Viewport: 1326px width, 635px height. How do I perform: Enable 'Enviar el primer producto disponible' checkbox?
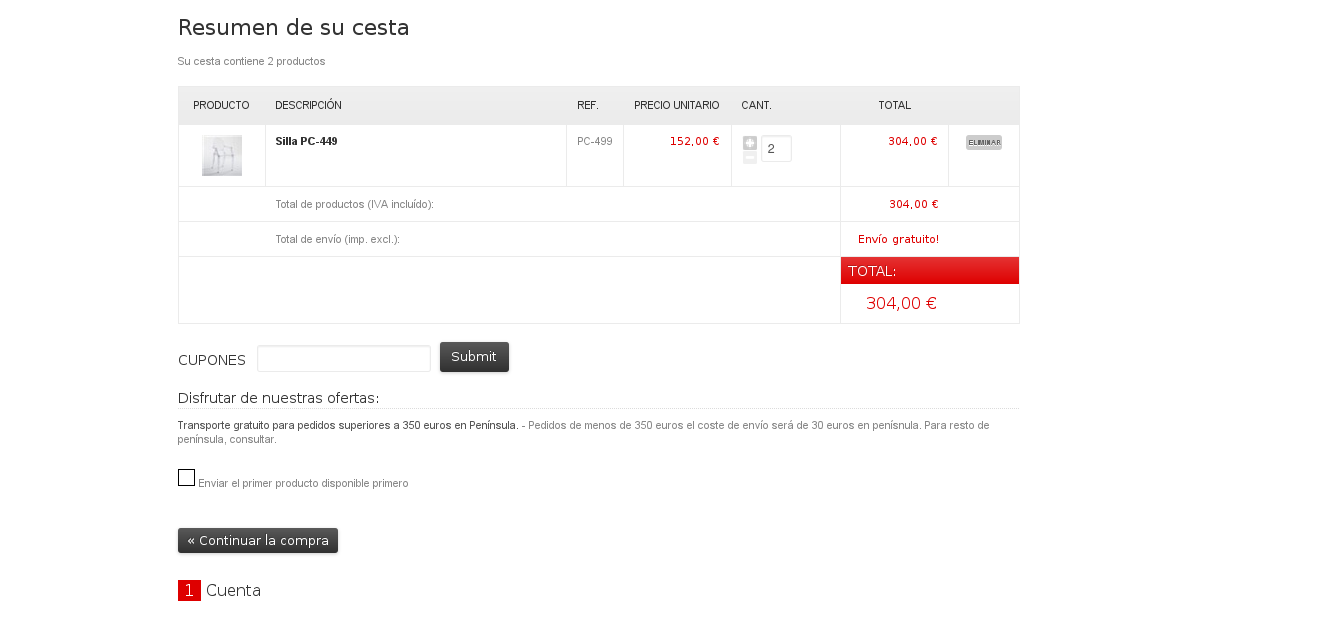click(186, 477)
